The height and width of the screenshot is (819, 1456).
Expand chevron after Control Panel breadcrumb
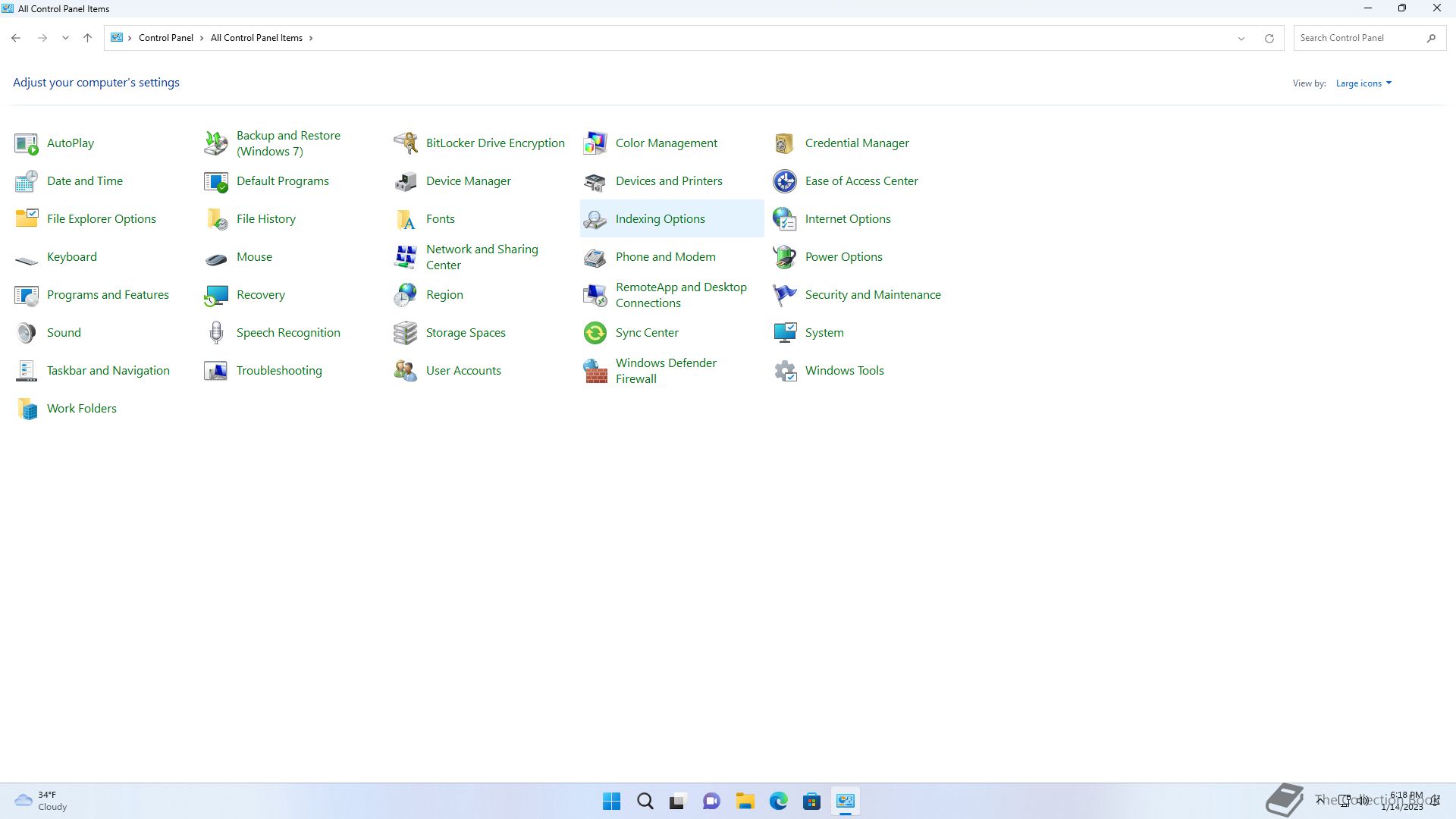202,38
